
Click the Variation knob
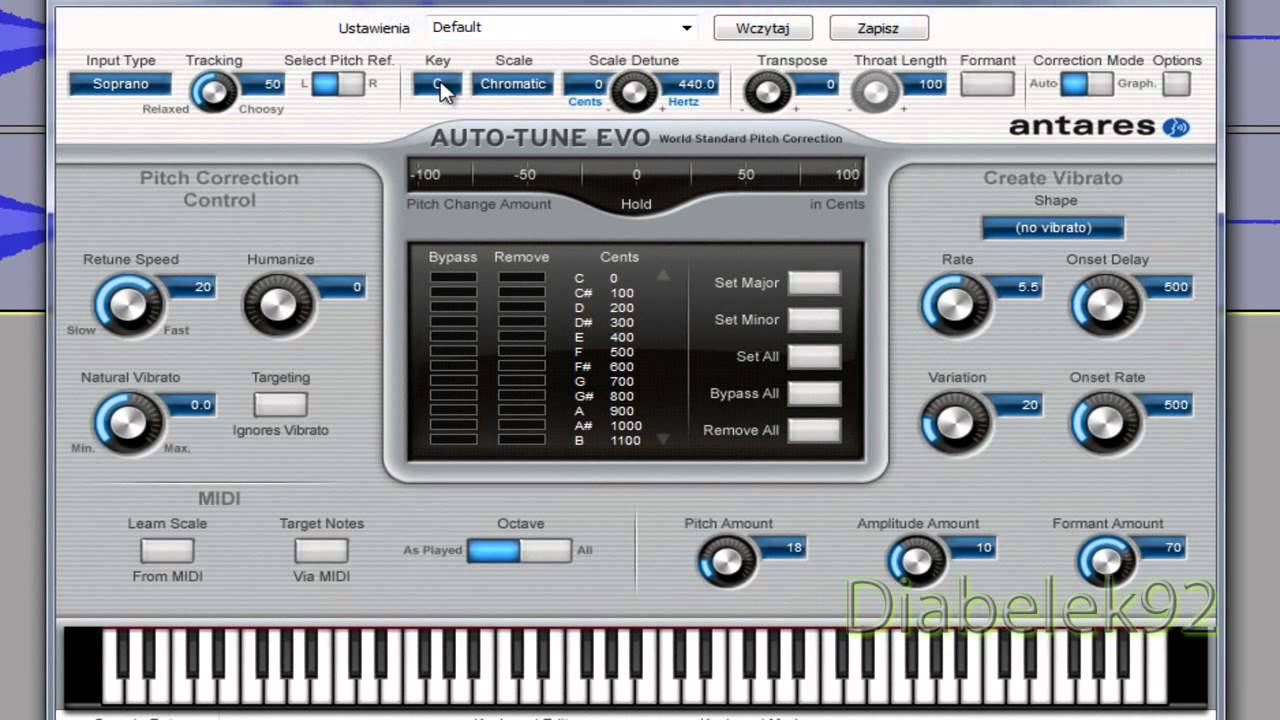click(955, 422)
